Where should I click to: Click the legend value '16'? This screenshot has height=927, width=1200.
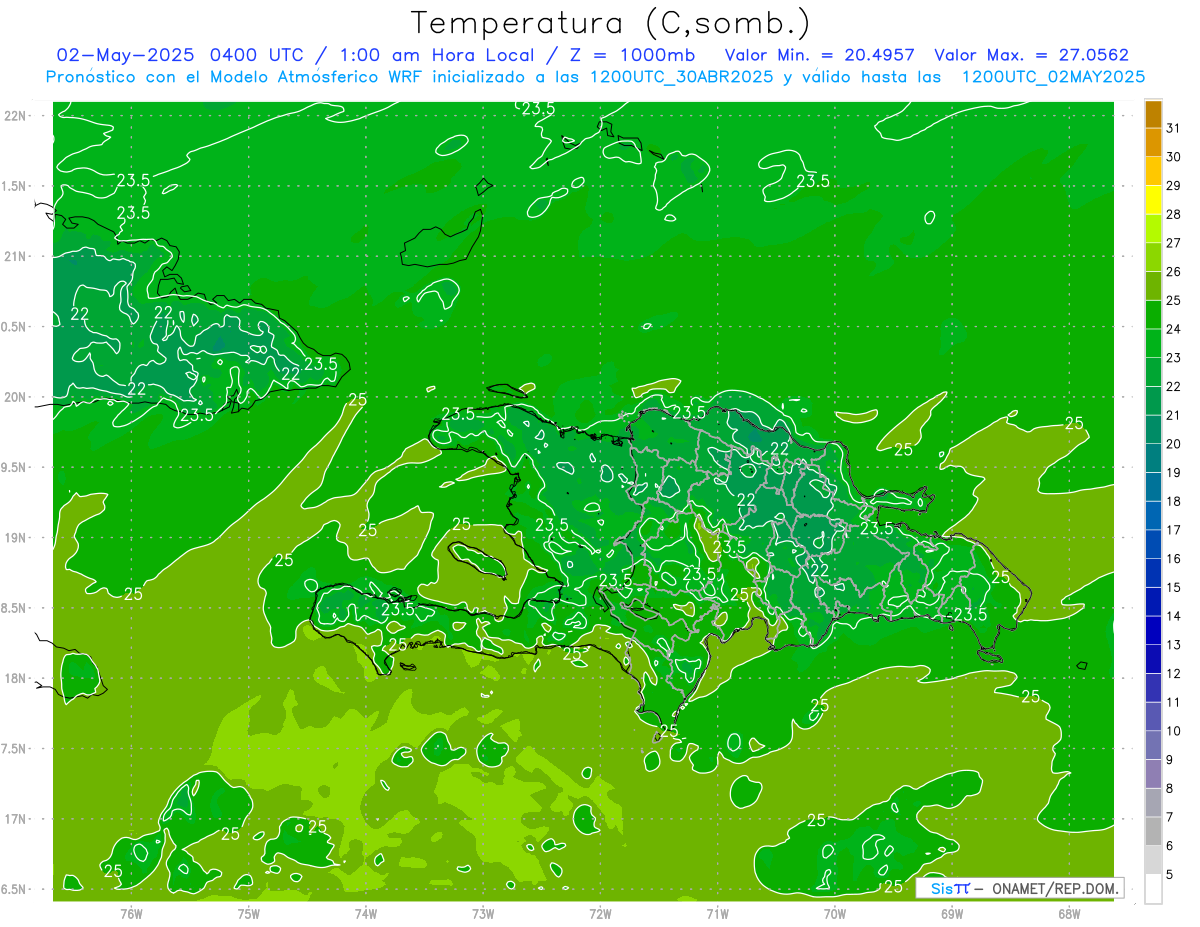(x=1174, y=559)
